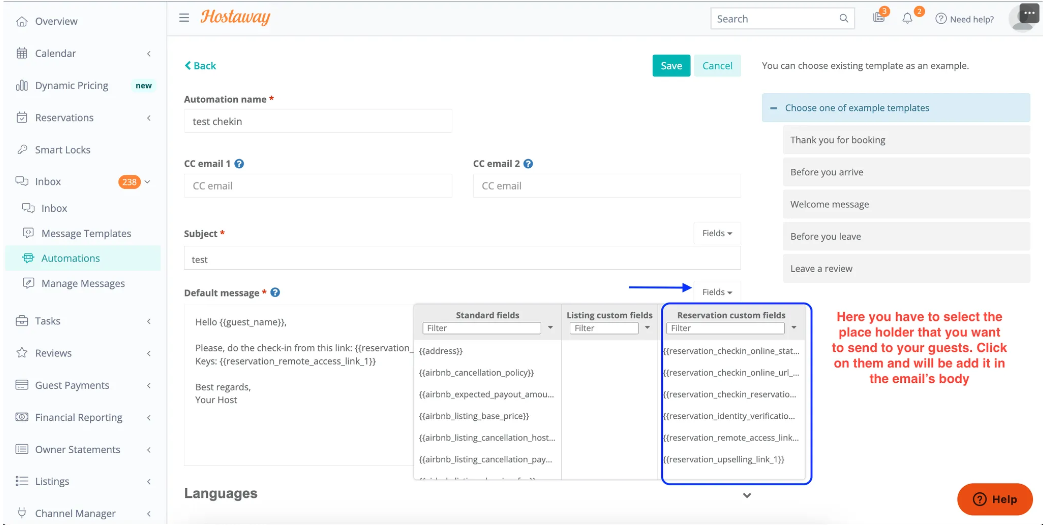Screen dimensions: 1047x525
Task: Click the Automation name input field
Action: coord(317,121)
